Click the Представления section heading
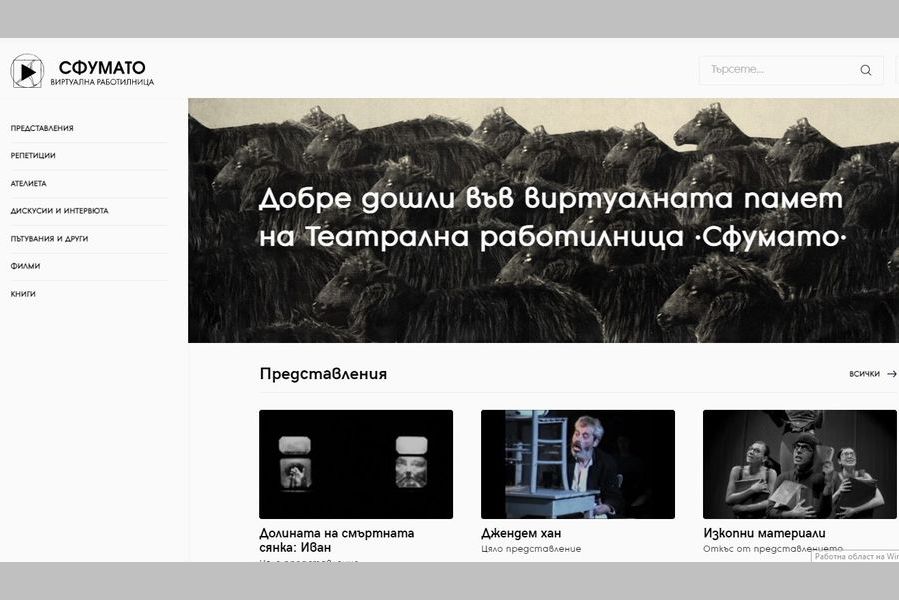The image size is (899, 600). [323, 374]
